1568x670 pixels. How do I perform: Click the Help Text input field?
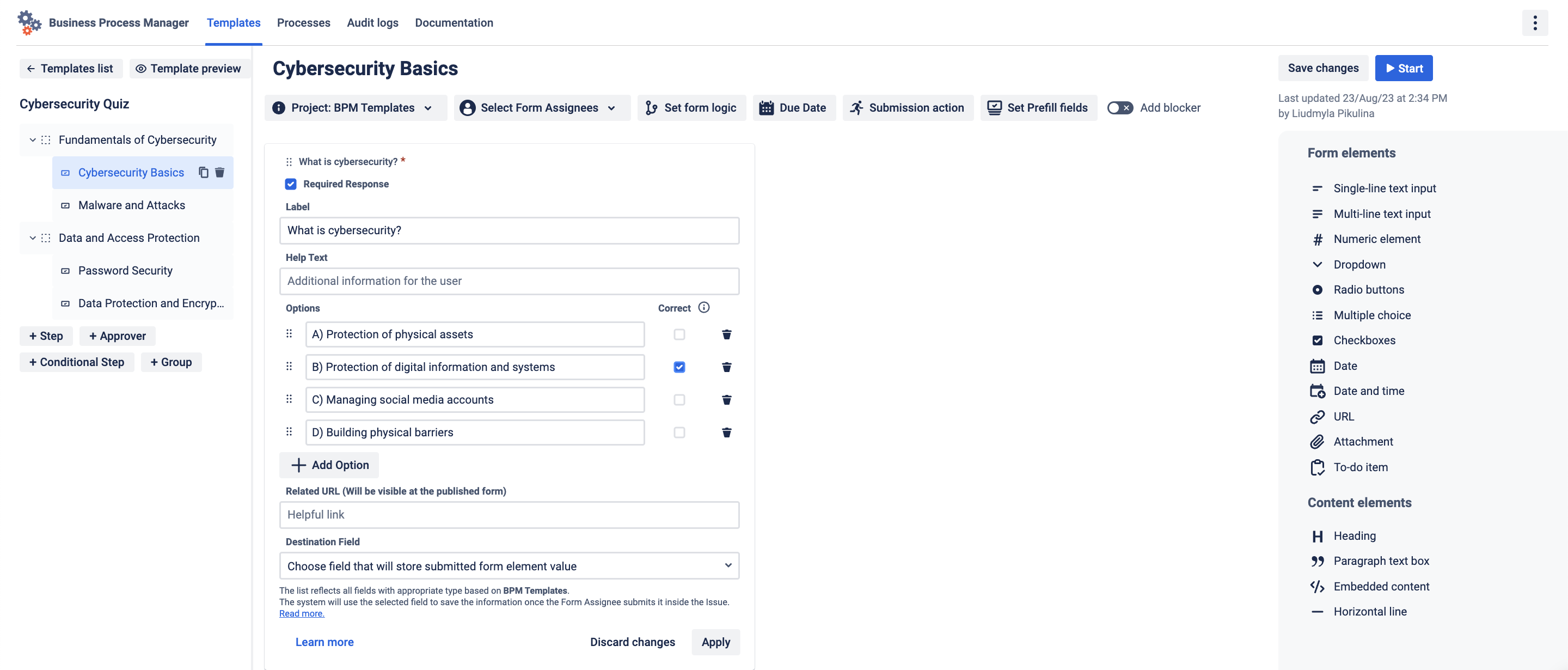[x=509, y=282]
